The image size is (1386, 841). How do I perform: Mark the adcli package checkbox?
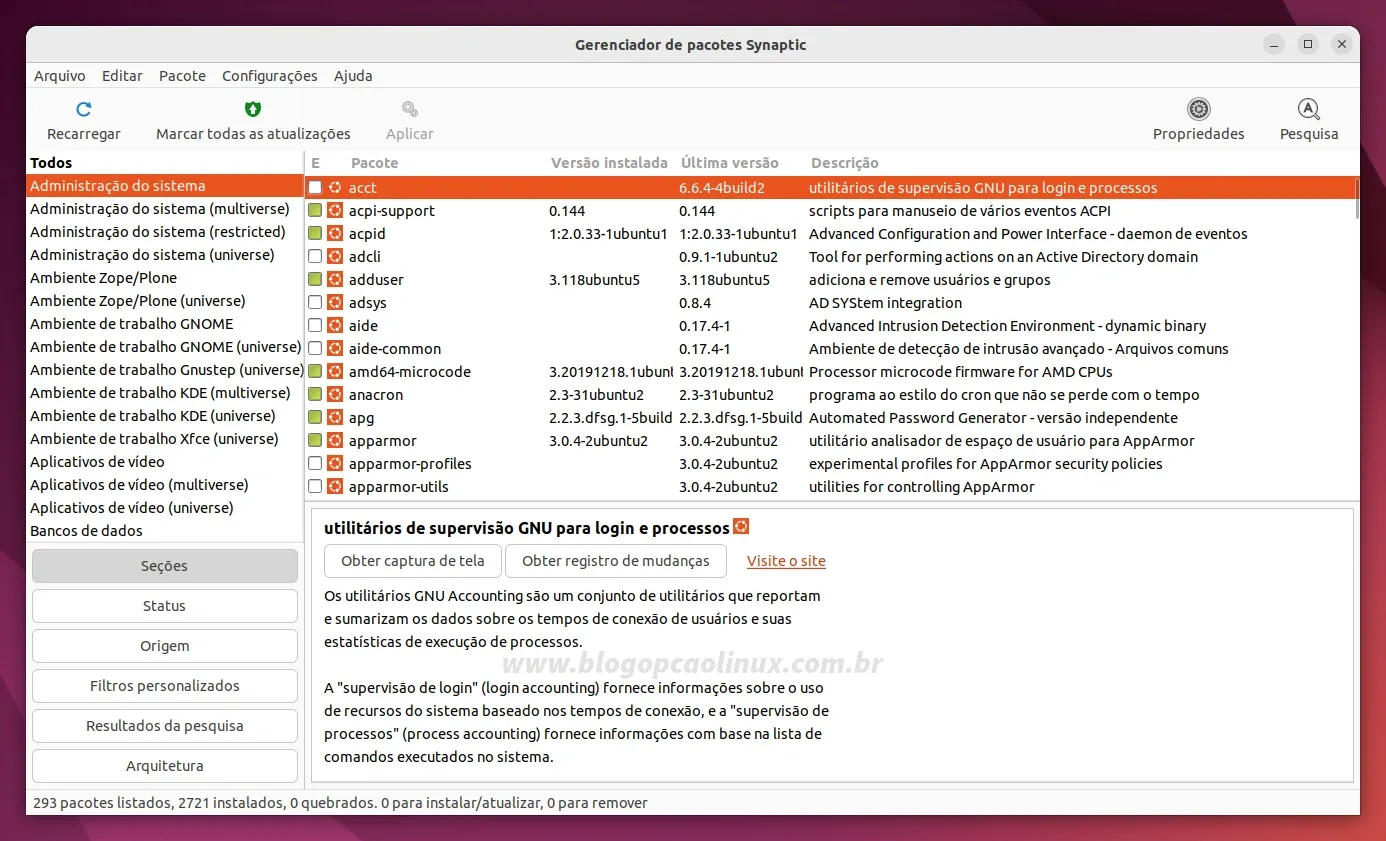(315, 256)
